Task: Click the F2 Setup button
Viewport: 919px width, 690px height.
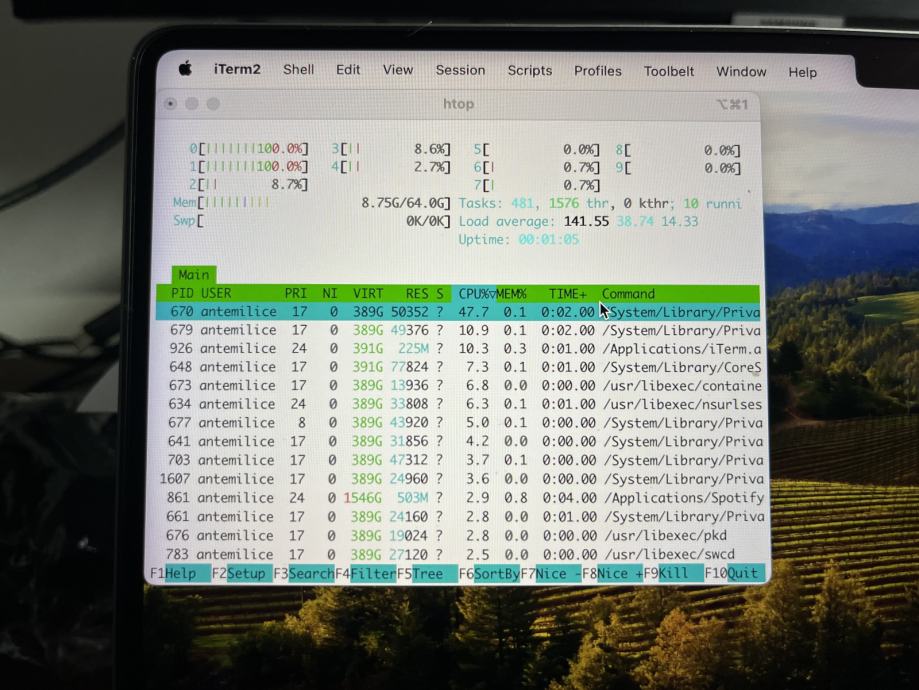Action: pos(241,573)
